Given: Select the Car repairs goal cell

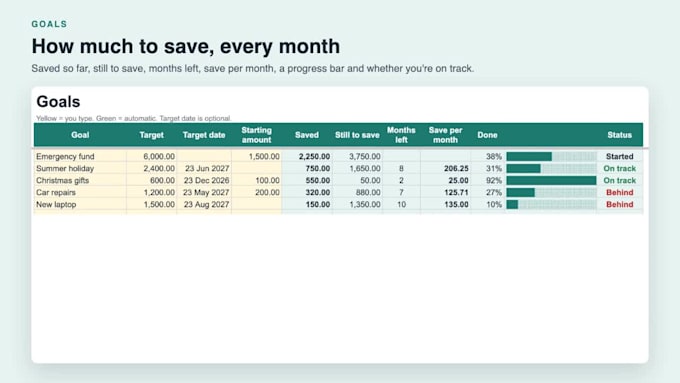Looking at the screenshot, I should click(x=80, y=192).
